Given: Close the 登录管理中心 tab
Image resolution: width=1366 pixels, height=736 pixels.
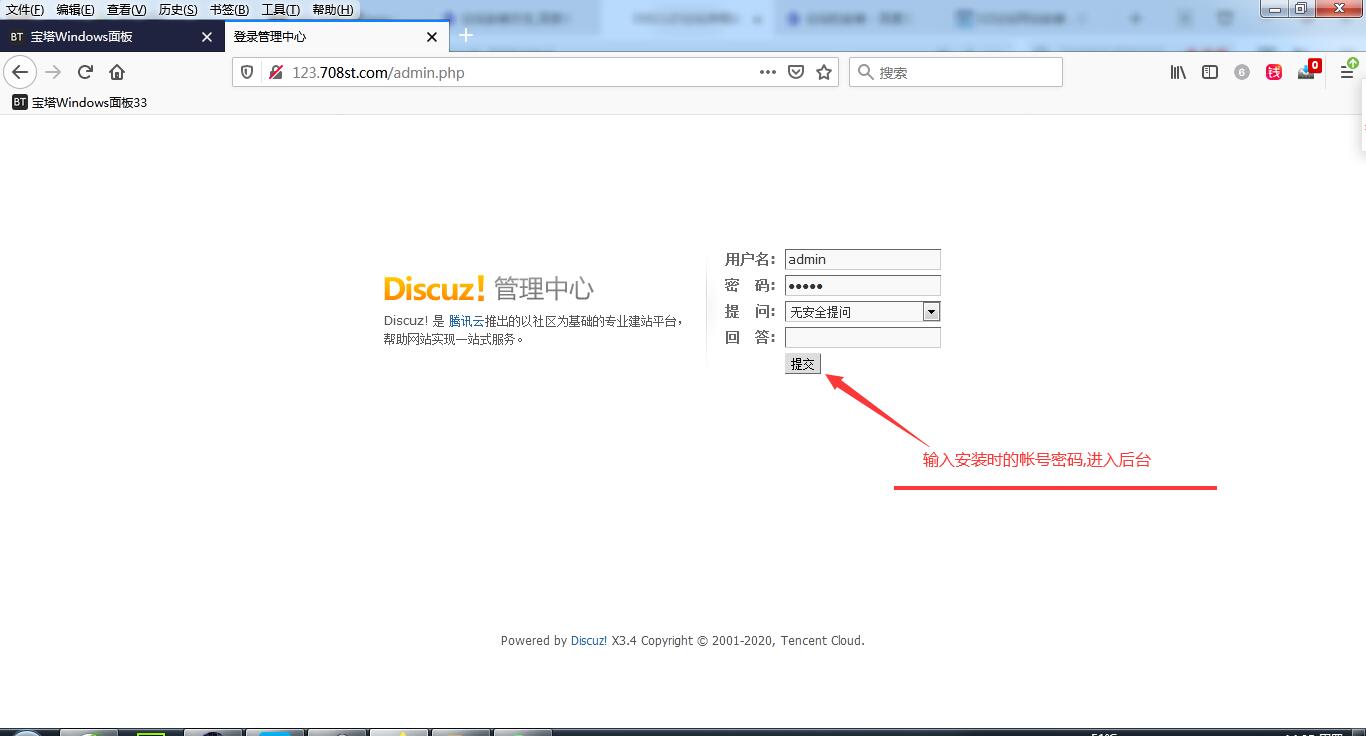Looking at the screenshot, I should click(432, 37).
